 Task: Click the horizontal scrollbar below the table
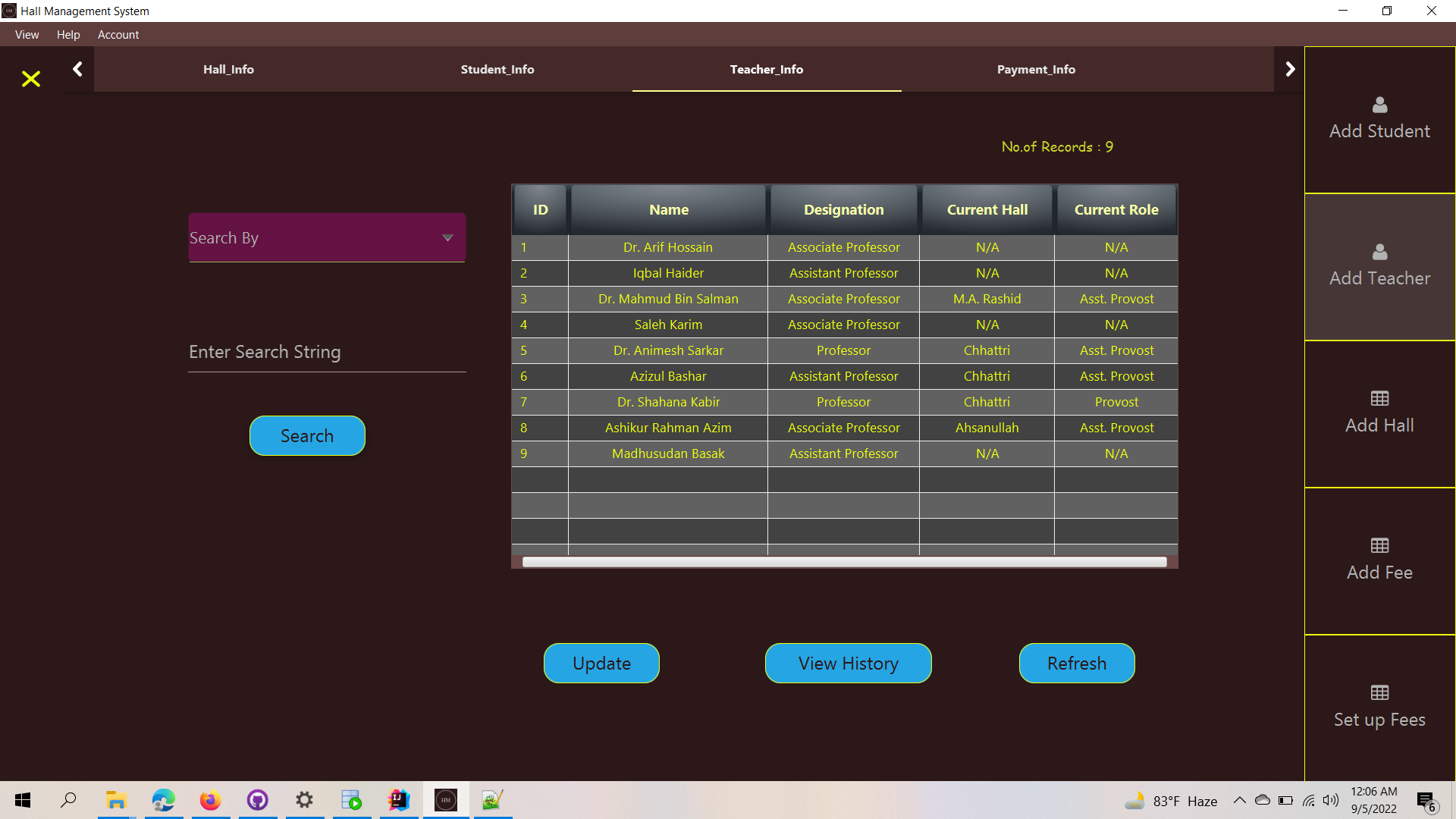pos(843,561)
